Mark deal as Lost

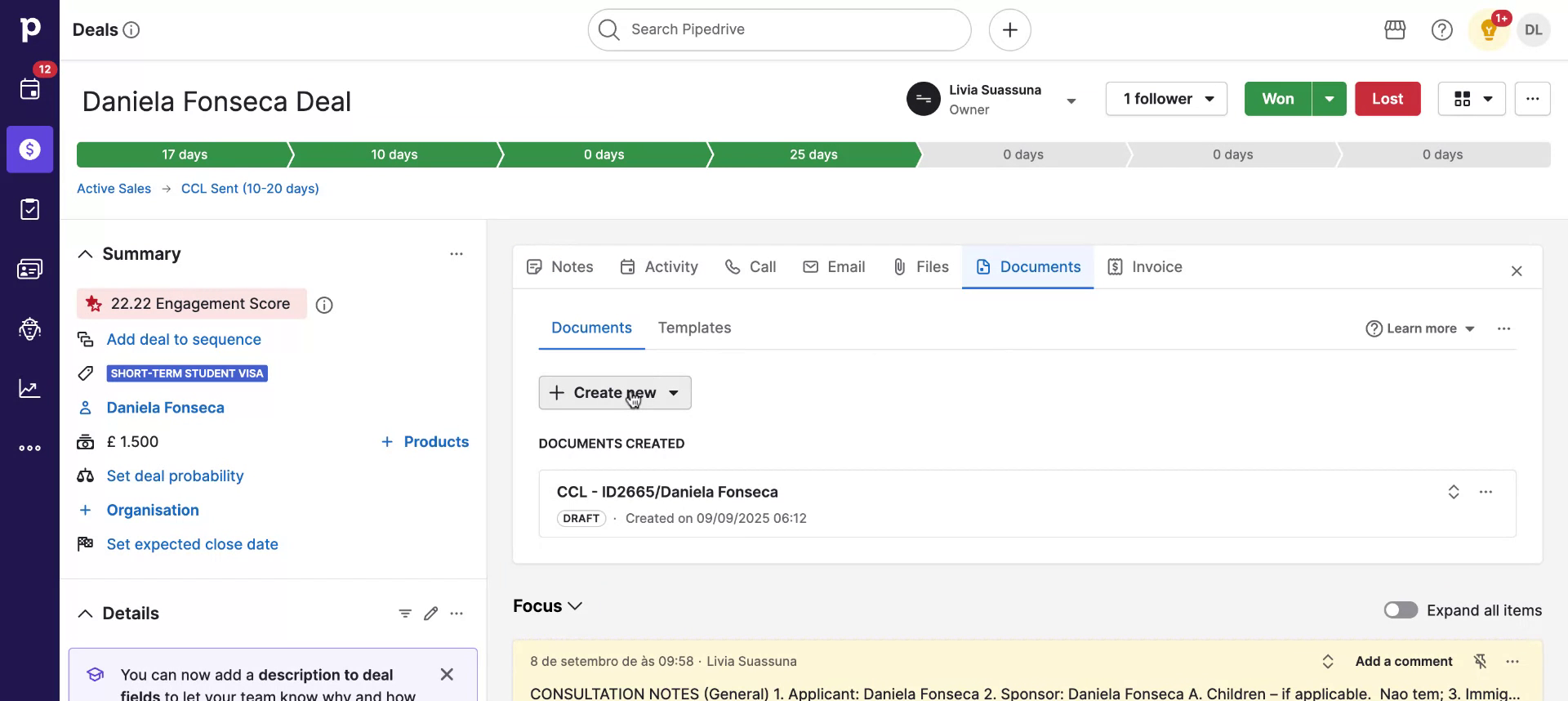pyautogui.click(x=1388, y=99)
